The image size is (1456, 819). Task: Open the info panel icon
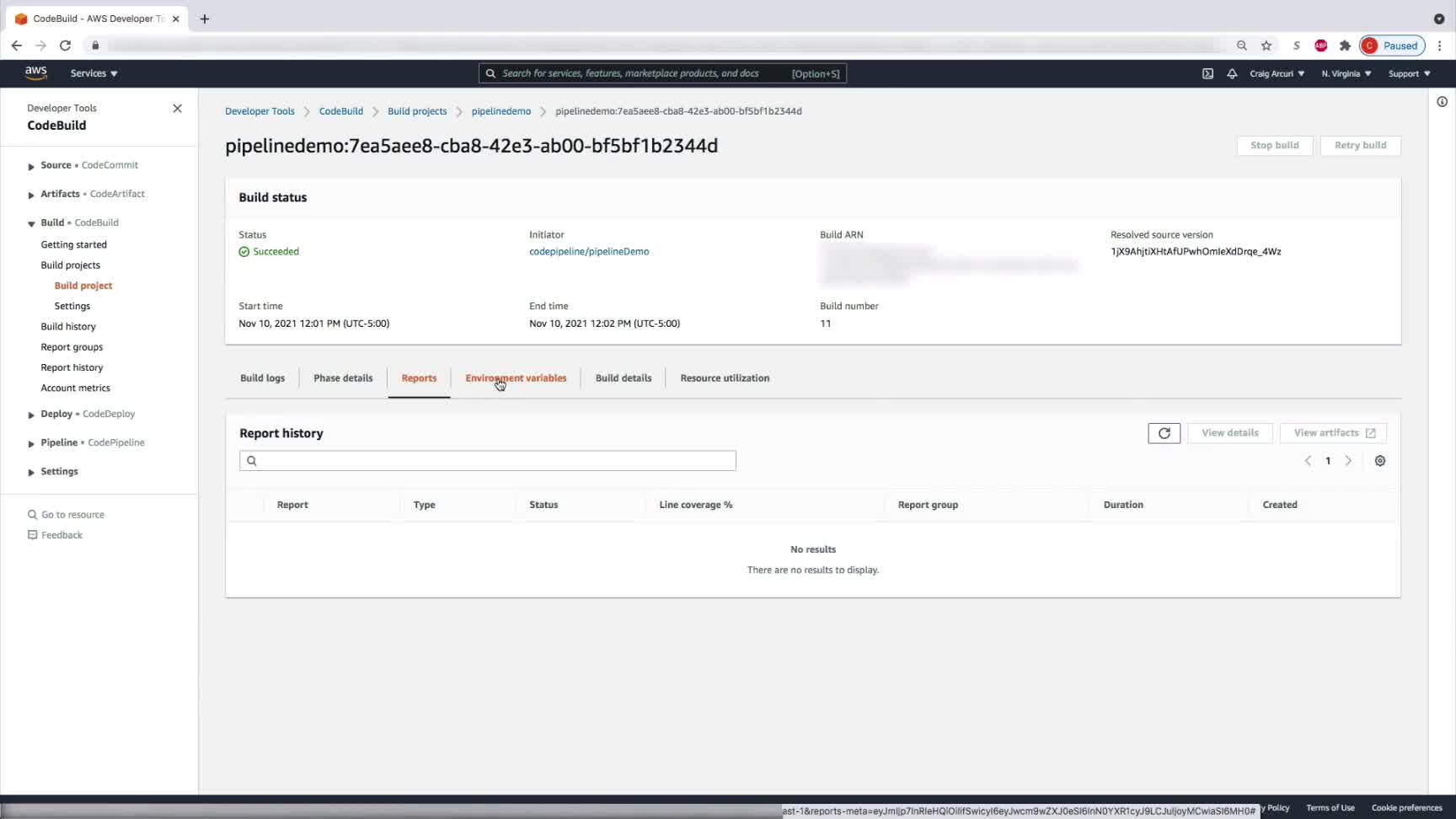pyautogui.click(x=1442, y=102)
